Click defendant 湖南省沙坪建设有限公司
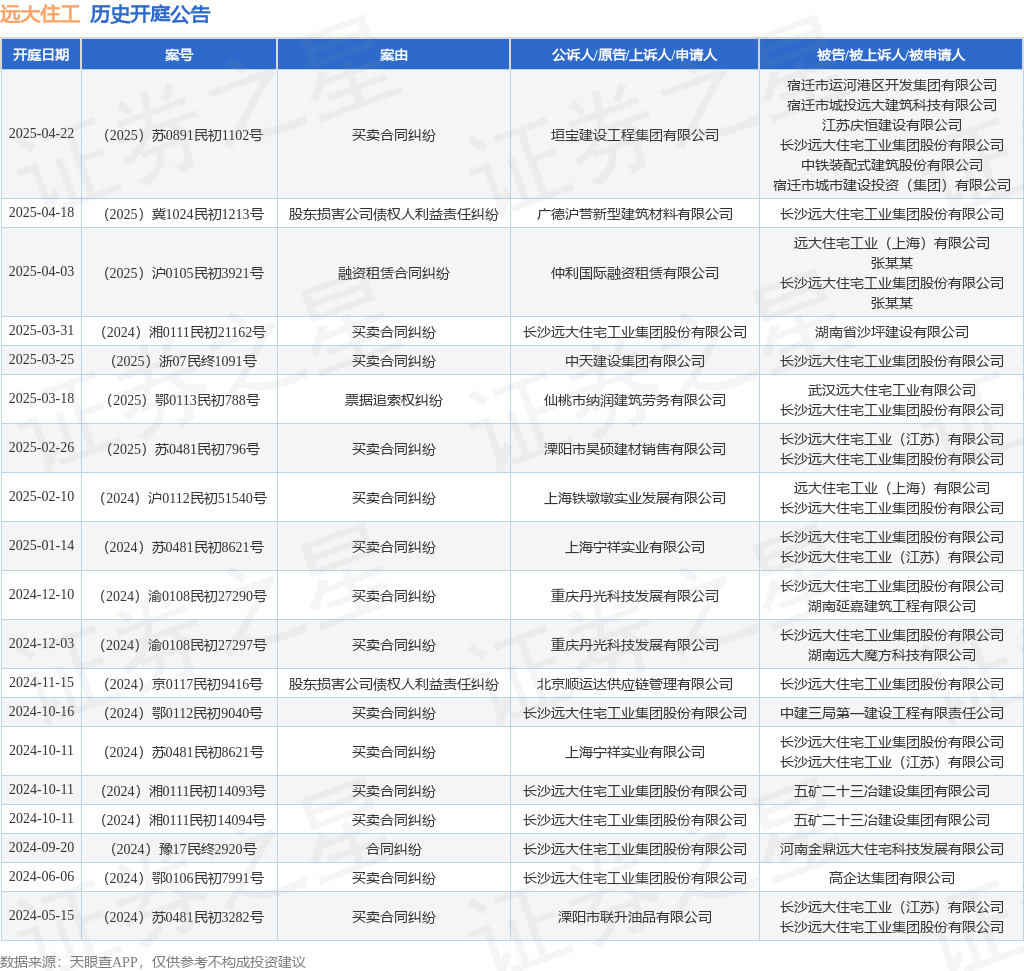Viewport: 1024px width, 971px height. (x=891, y=332)
